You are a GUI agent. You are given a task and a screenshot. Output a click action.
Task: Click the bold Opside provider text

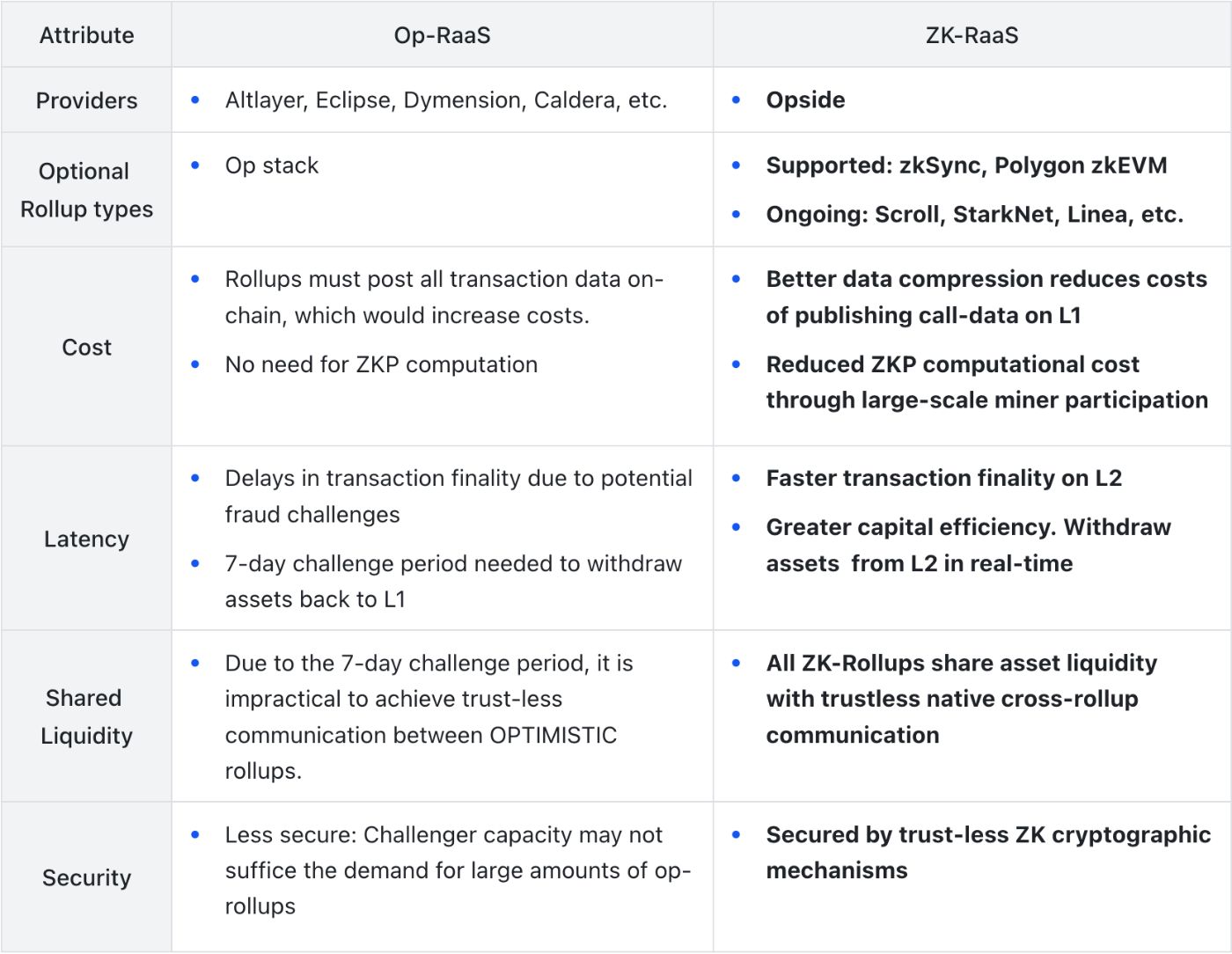coord(805,100)
